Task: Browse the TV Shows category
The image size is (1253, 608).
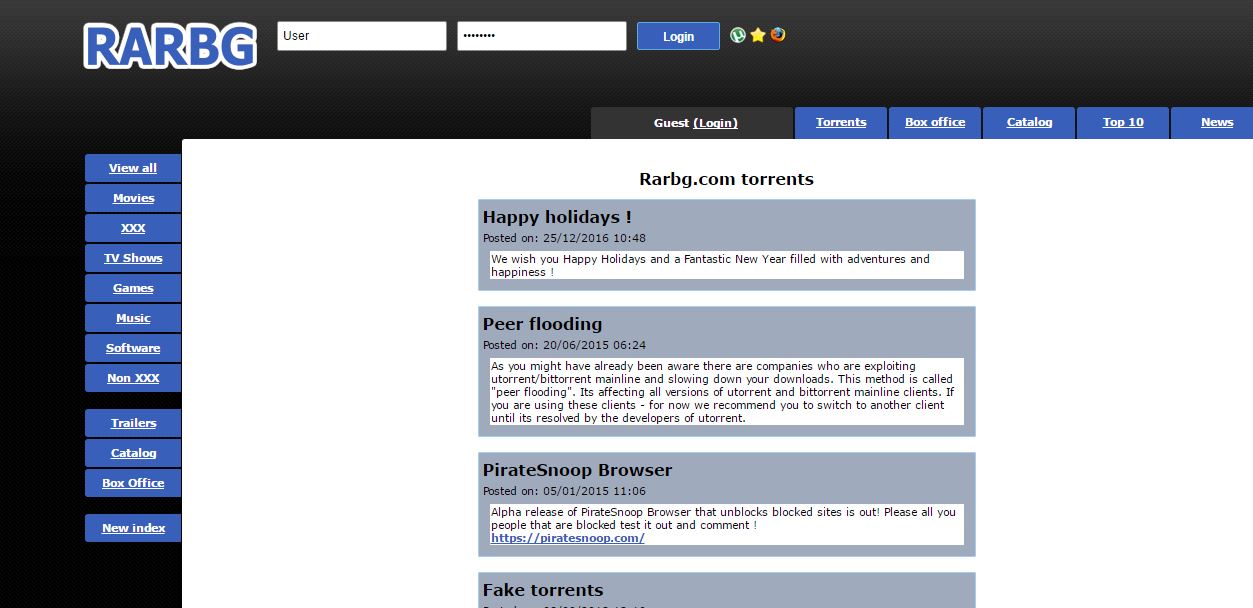Action: click(x=133, y=258)
